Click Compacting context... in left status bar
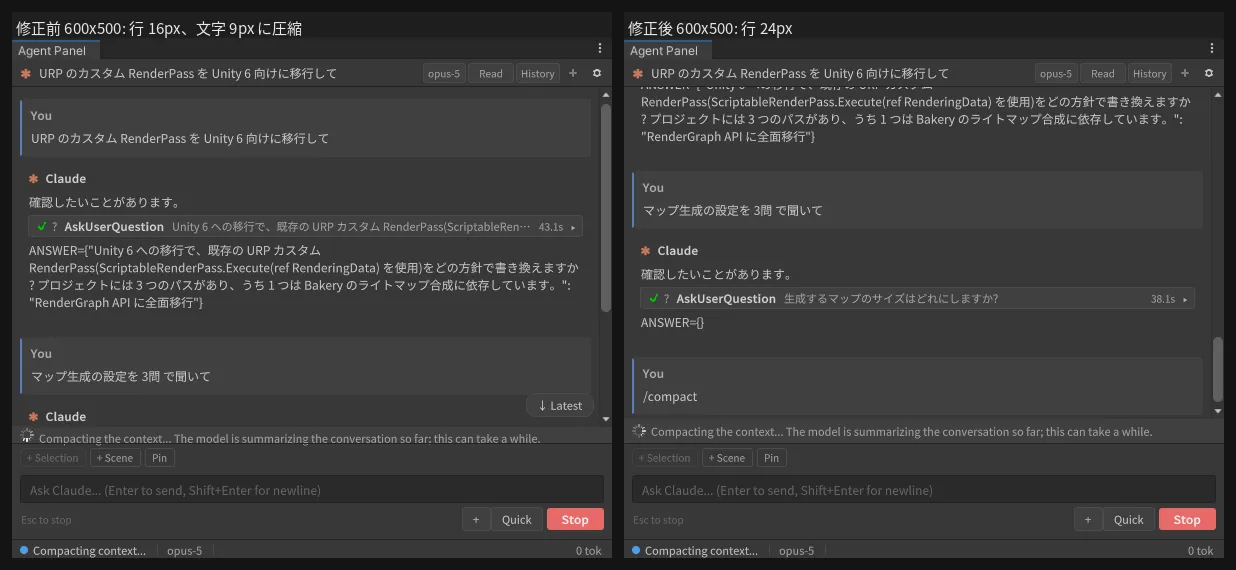This screenshot has height=570, width=1236. coord(89,550)
